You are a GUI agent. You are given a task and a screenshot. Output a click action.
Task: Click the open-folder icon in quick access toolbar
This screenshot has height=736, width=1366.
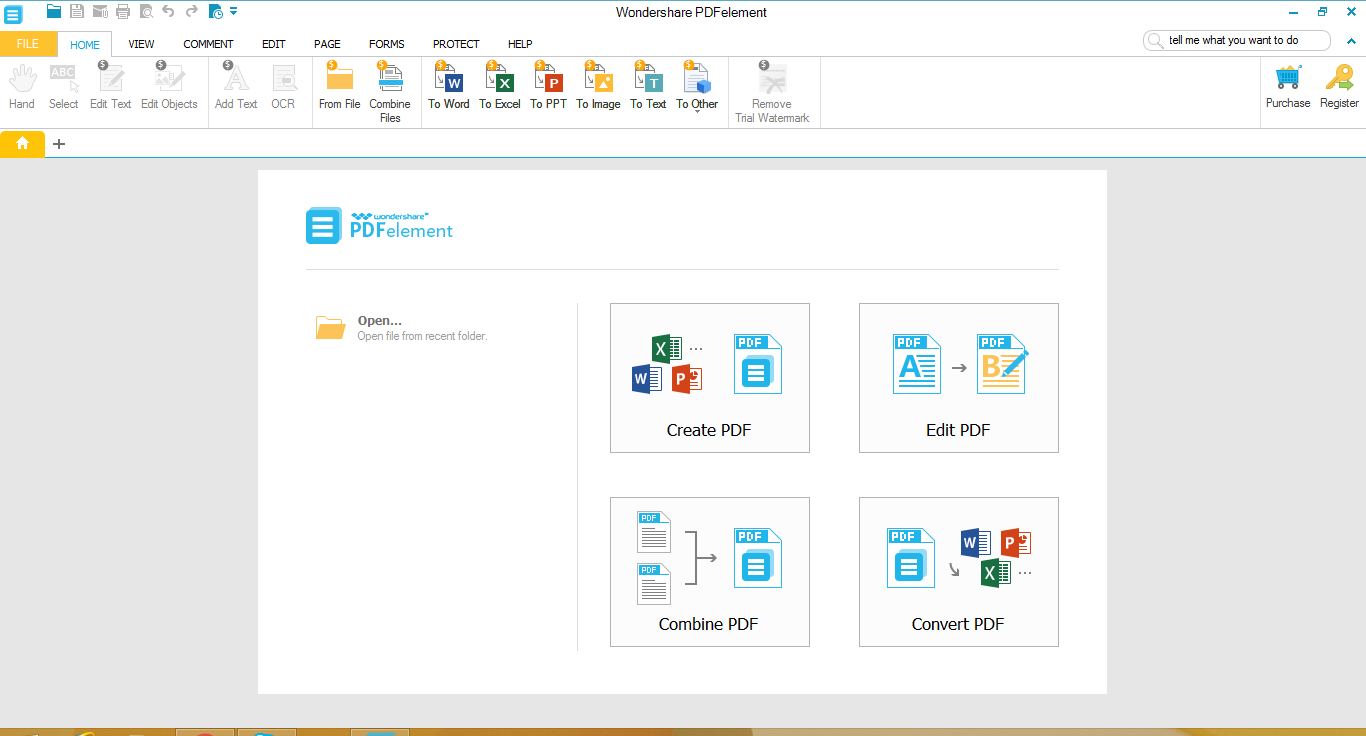tap(54, 12)
